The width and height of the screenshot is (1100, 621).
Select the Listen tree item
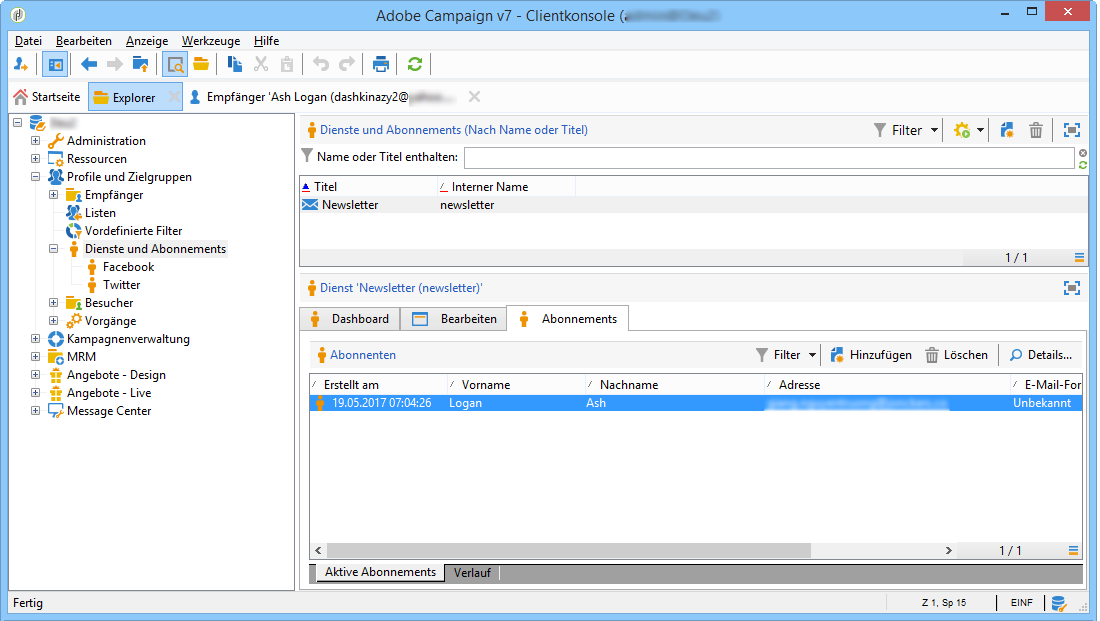click(100, 213)
